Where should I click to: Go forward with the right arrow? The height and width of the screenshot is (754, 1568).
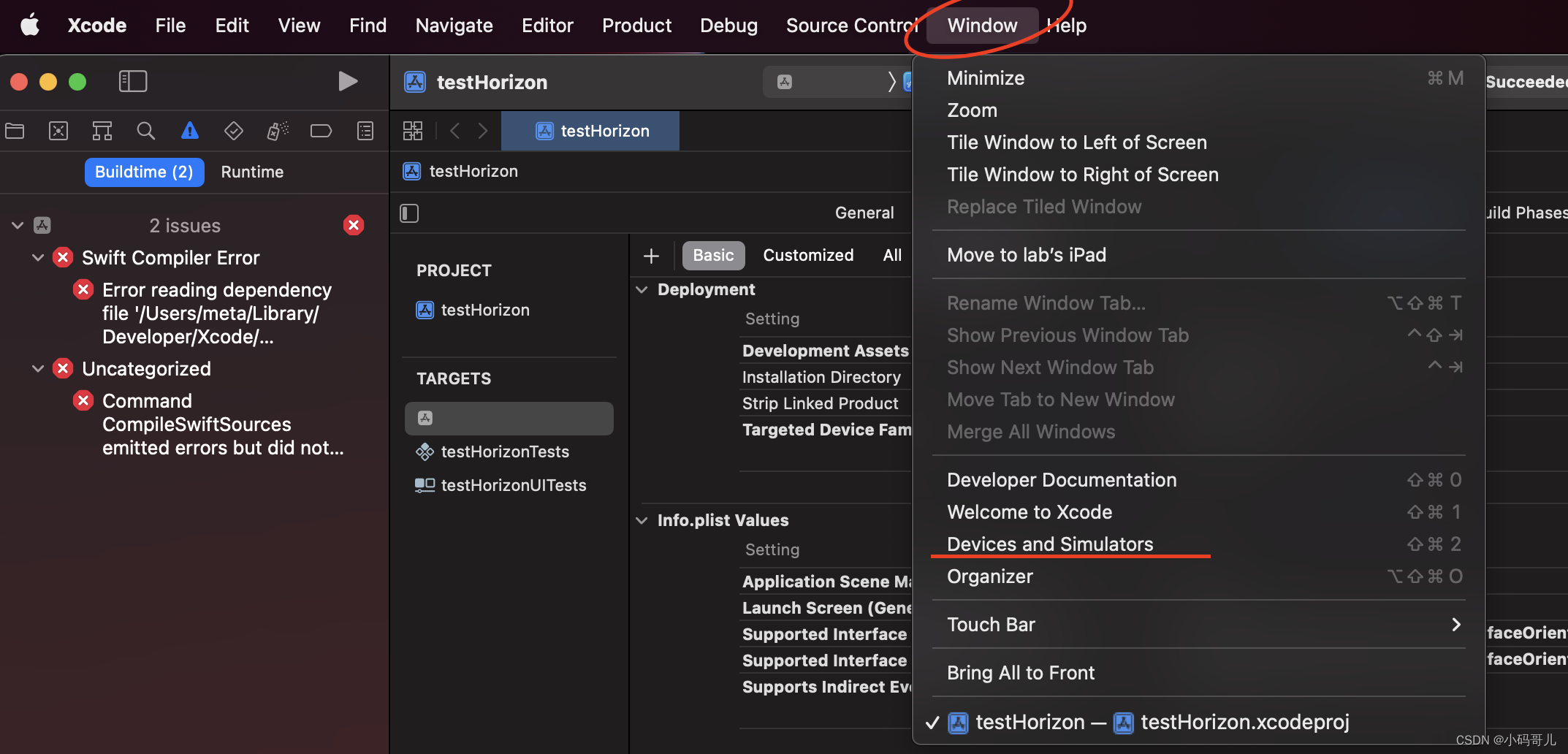tap(483, 131)
